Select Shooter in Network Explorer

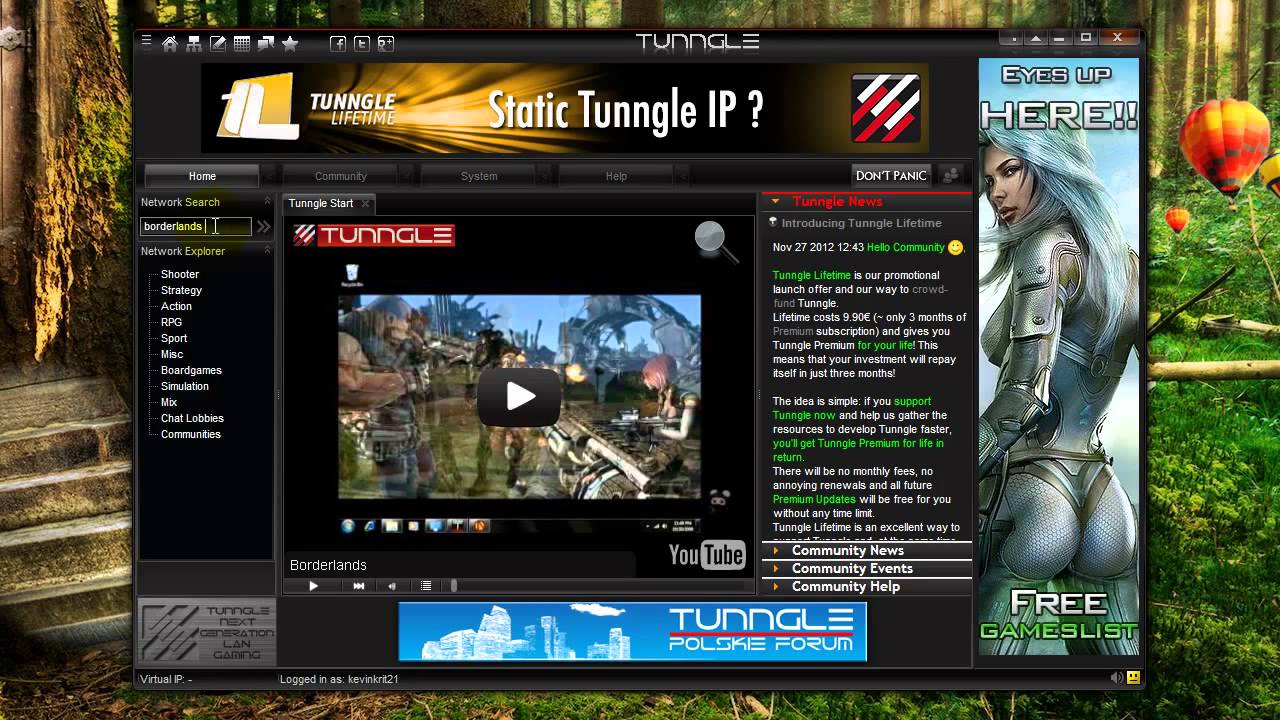[x=180, y=274]
